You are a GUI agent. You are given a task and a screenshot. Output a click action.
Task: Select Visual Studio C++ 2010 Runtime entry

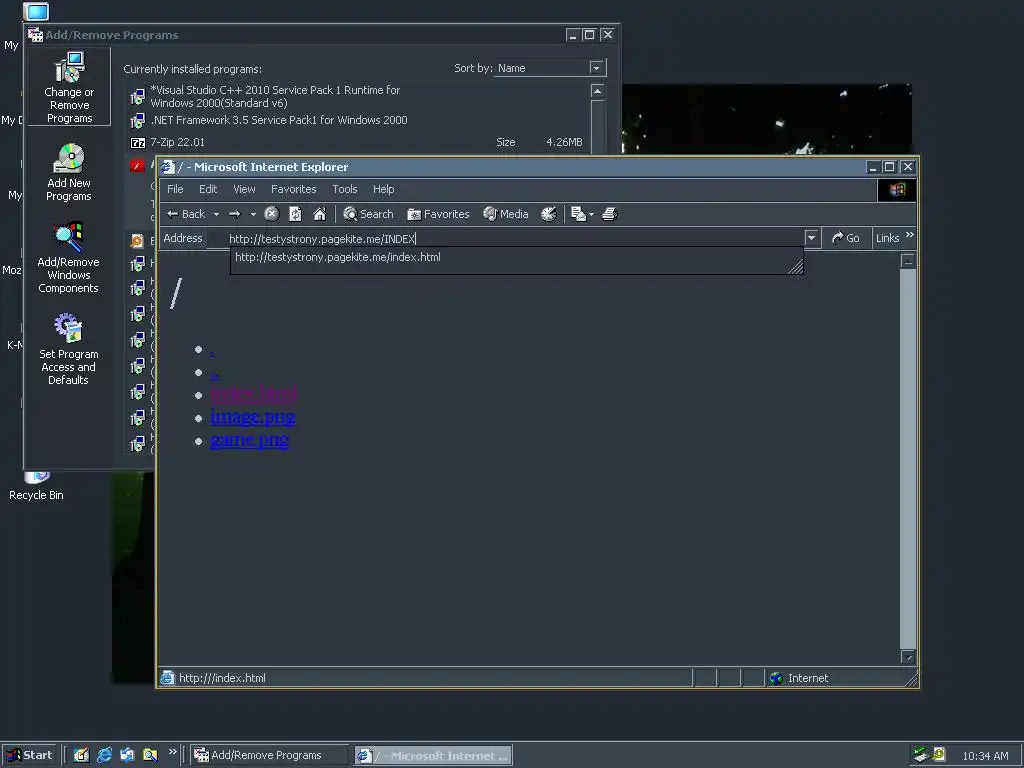pos(356,97)
